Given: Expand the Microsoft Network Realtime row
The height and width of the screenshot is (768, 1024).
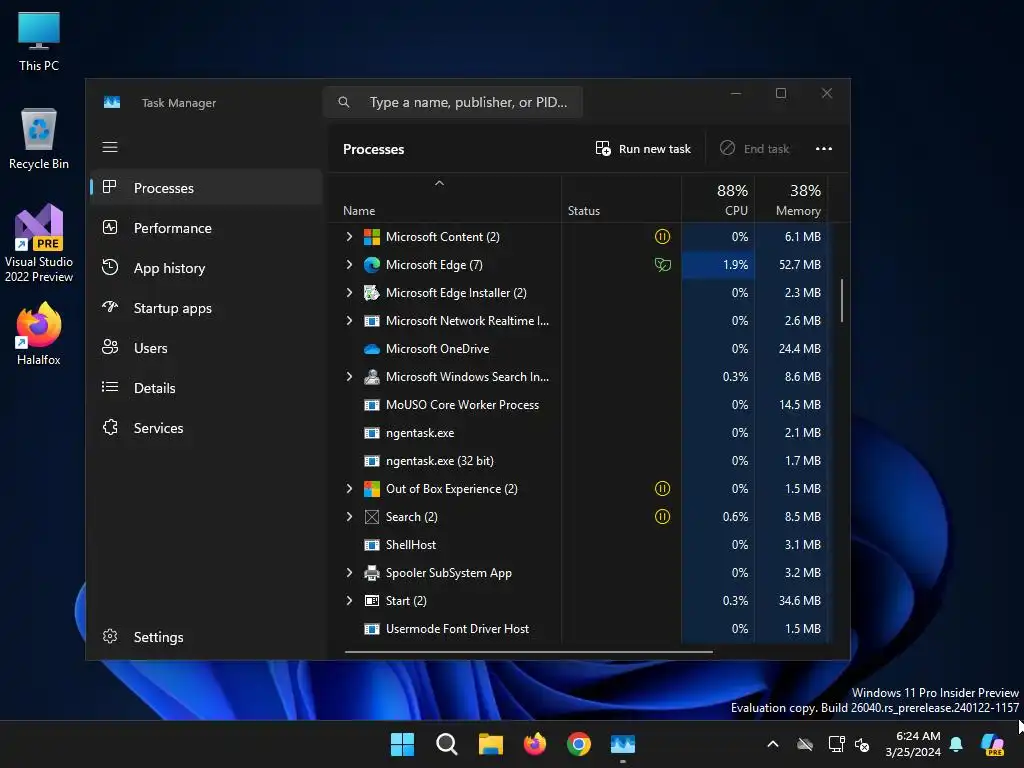Looking at the screenshot, I should (x=349, y=321).
